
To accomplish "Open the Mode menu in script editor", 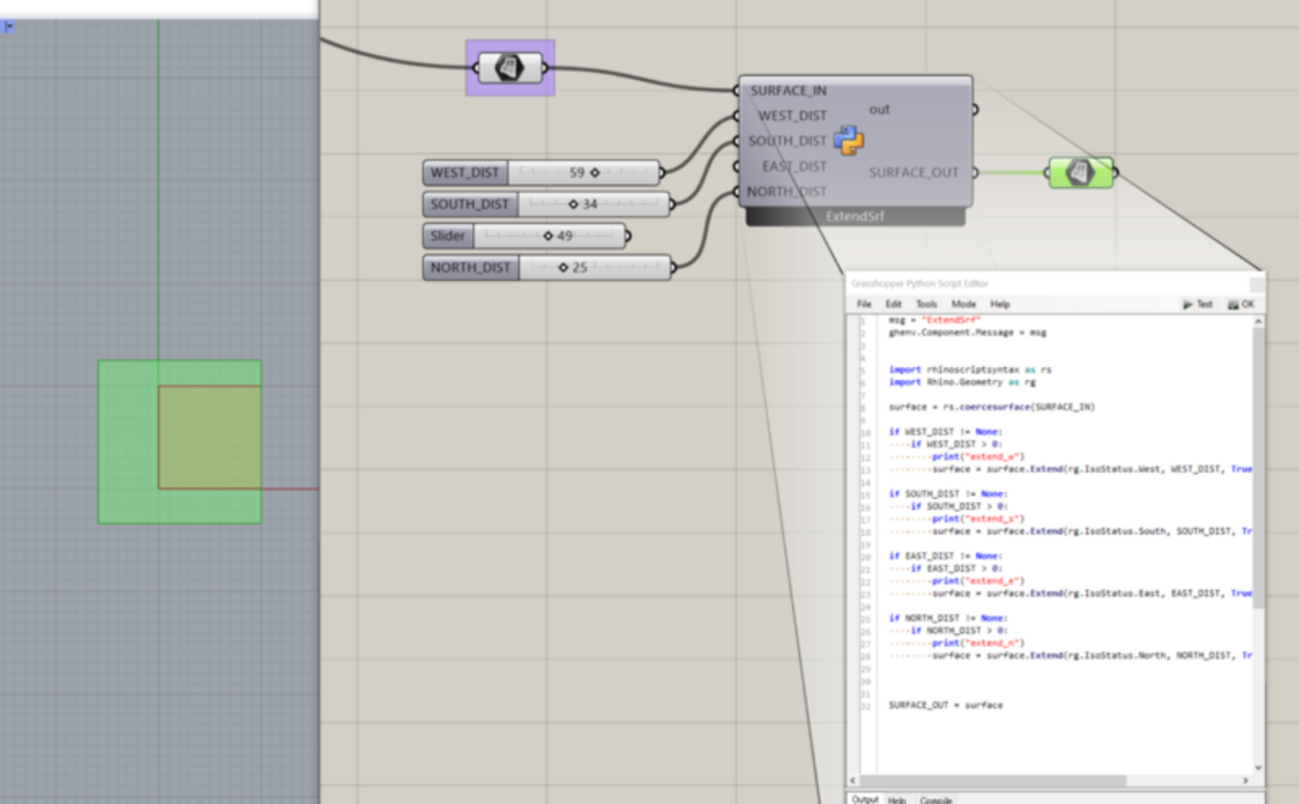I will point(963,304).
